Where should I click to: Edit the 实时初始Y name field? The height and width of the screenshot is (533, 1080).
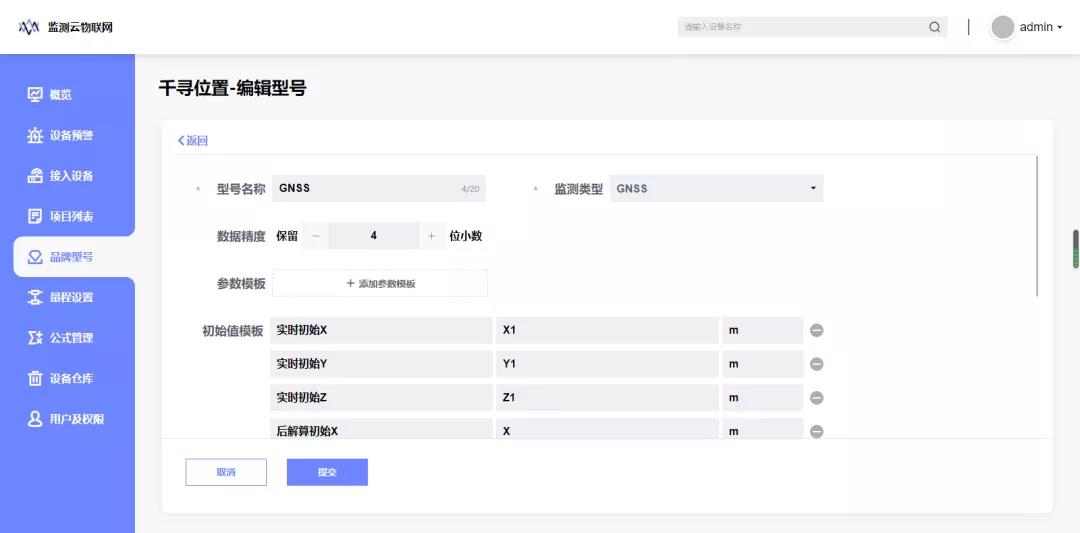[381, 364]
